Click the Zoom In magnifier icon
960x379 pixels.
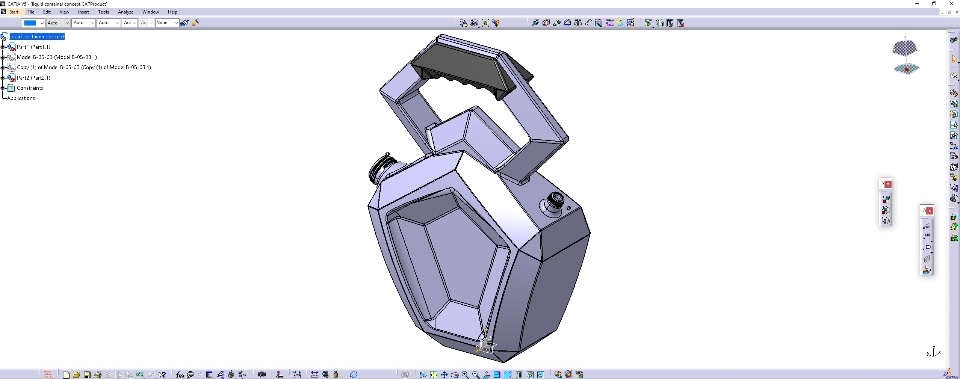pos(465,374)
